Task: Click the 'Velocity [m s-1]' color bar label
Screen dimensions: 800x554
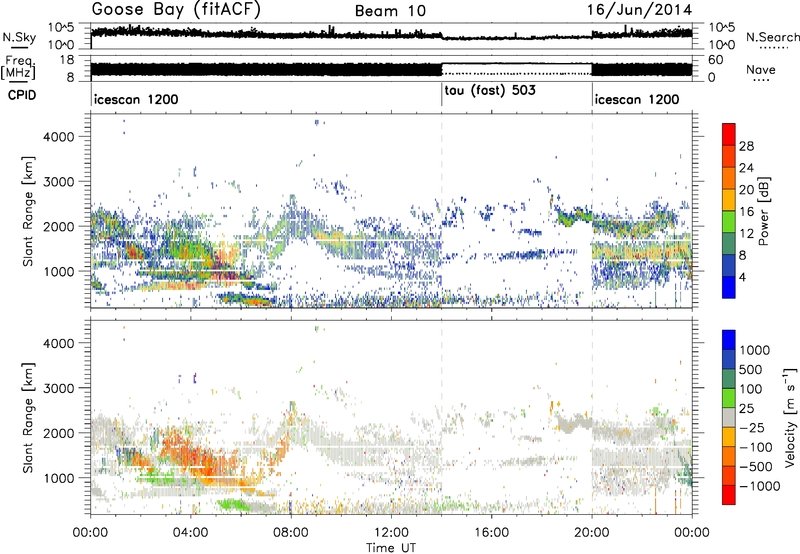Action: click(x=790, y=418)
